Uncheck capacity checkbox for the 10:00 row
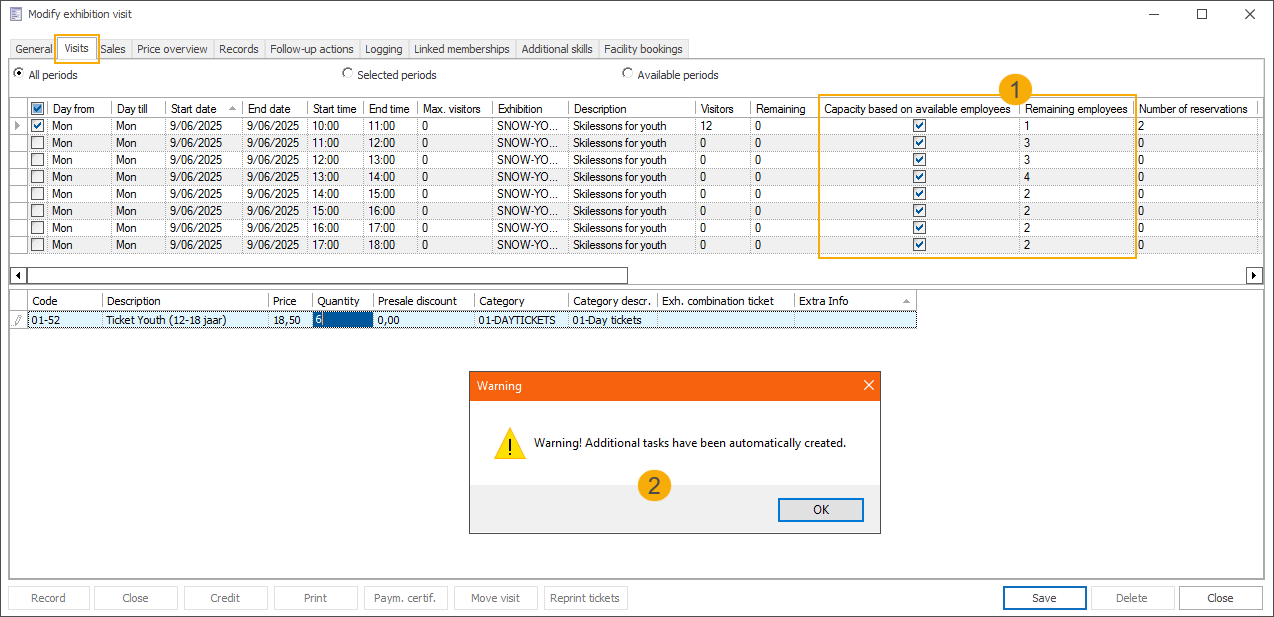1274x617 pixels. [919, 126]
